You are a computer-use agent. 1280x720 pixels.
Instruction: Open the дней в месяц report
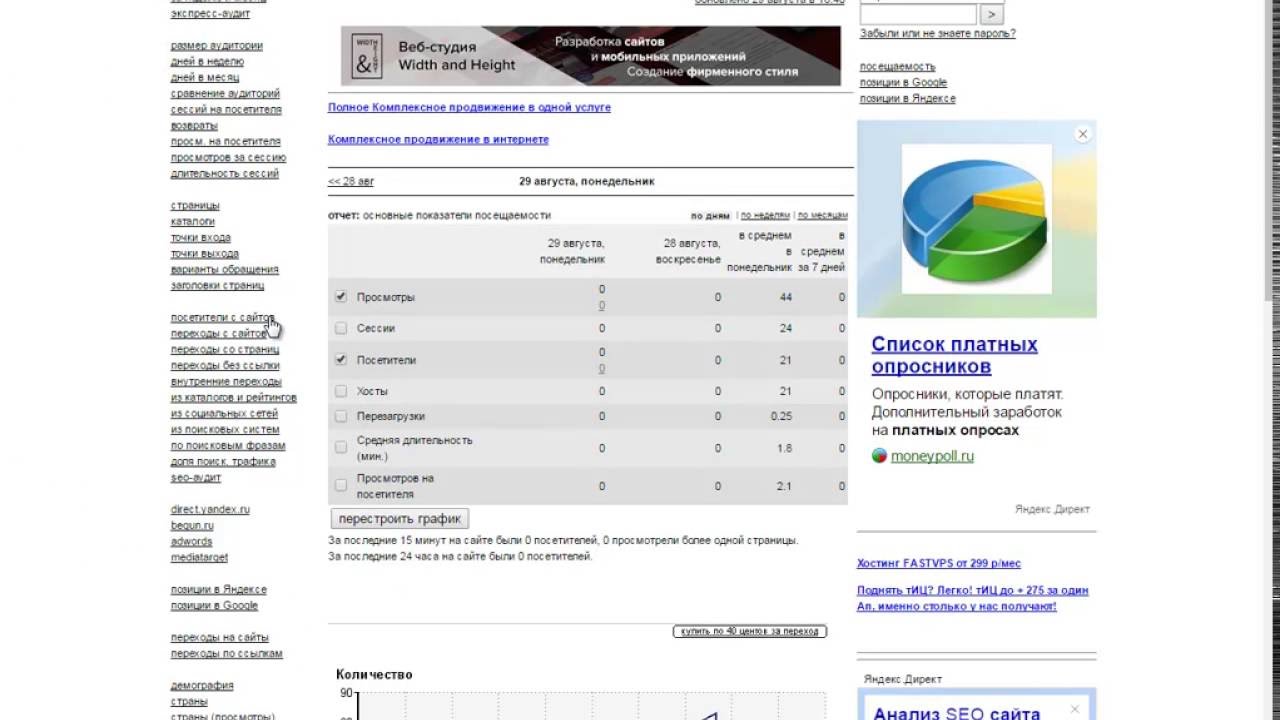click(205, 77)
